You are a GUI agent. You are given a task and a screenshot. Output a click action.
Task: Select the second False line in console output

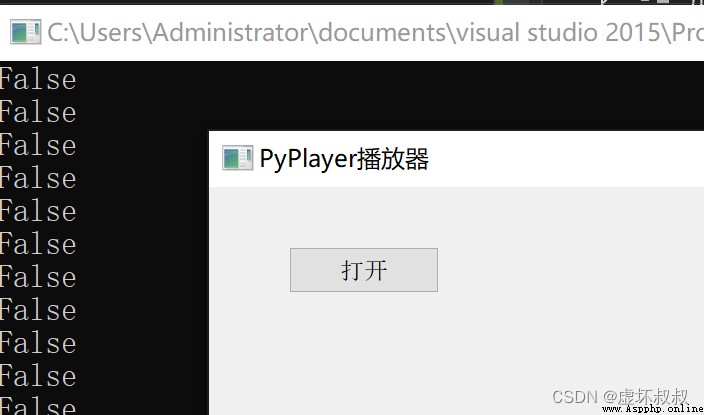click(38, 112)
